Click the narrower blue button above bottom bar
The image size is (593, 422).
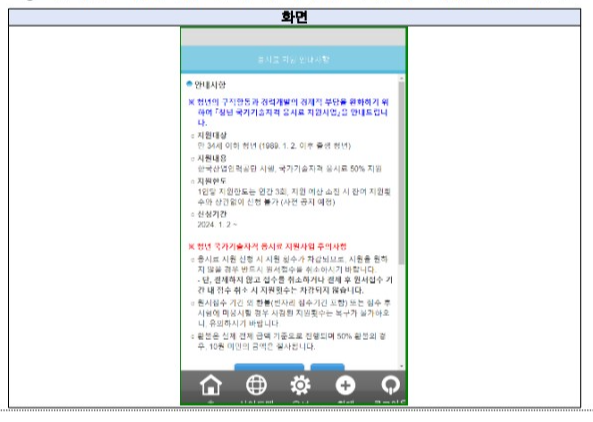(328, 367)
